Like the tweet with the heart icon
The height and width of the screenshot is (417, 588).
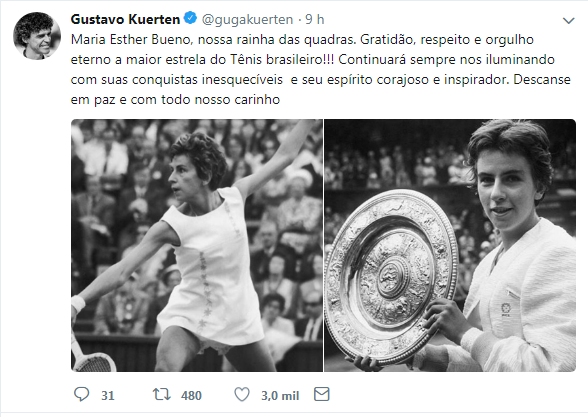click(242, 394)
